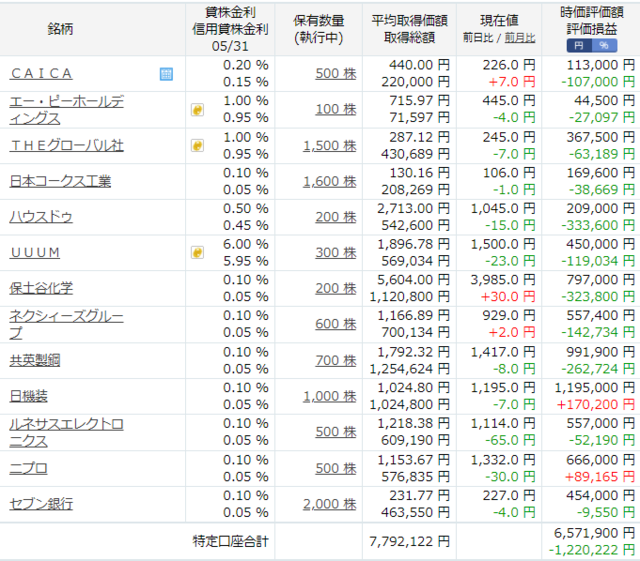Select ハウスドゥ loss -333,600 円
The width and height of the screenshot is (640, 561).
pyautogui.click(x=598, y=225)
